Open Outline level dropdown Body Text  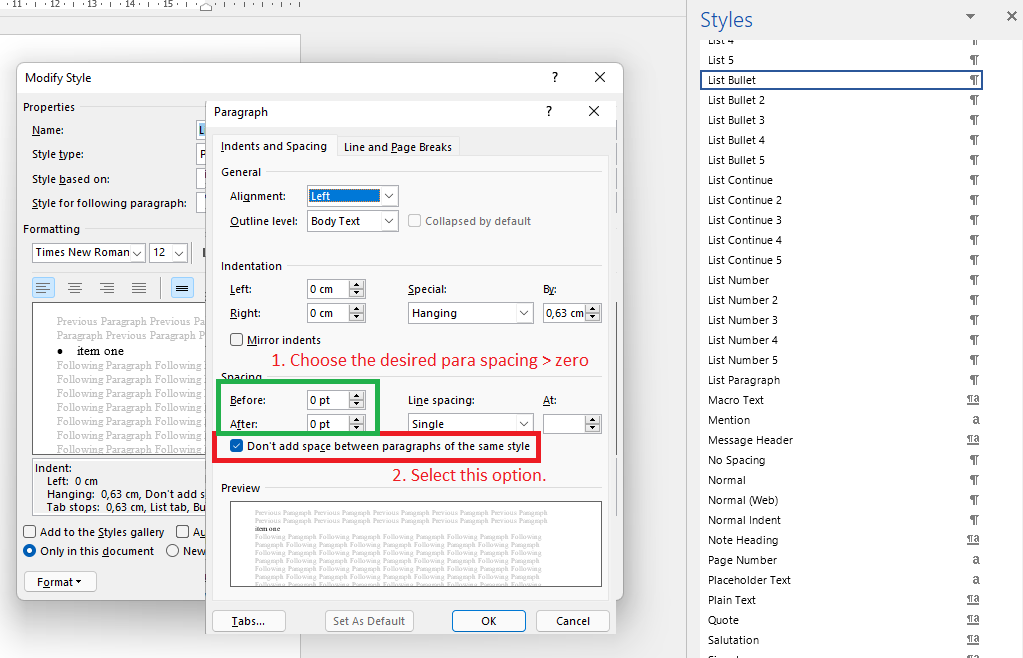[389, 221]
